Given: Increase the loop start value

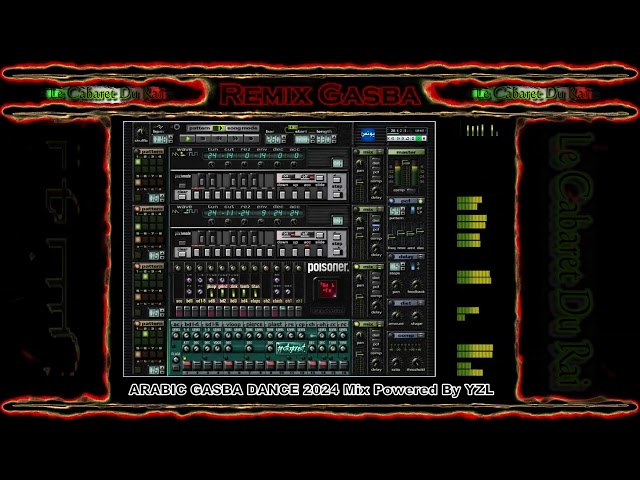Looking at the screenshot, I should click(312, 137).
